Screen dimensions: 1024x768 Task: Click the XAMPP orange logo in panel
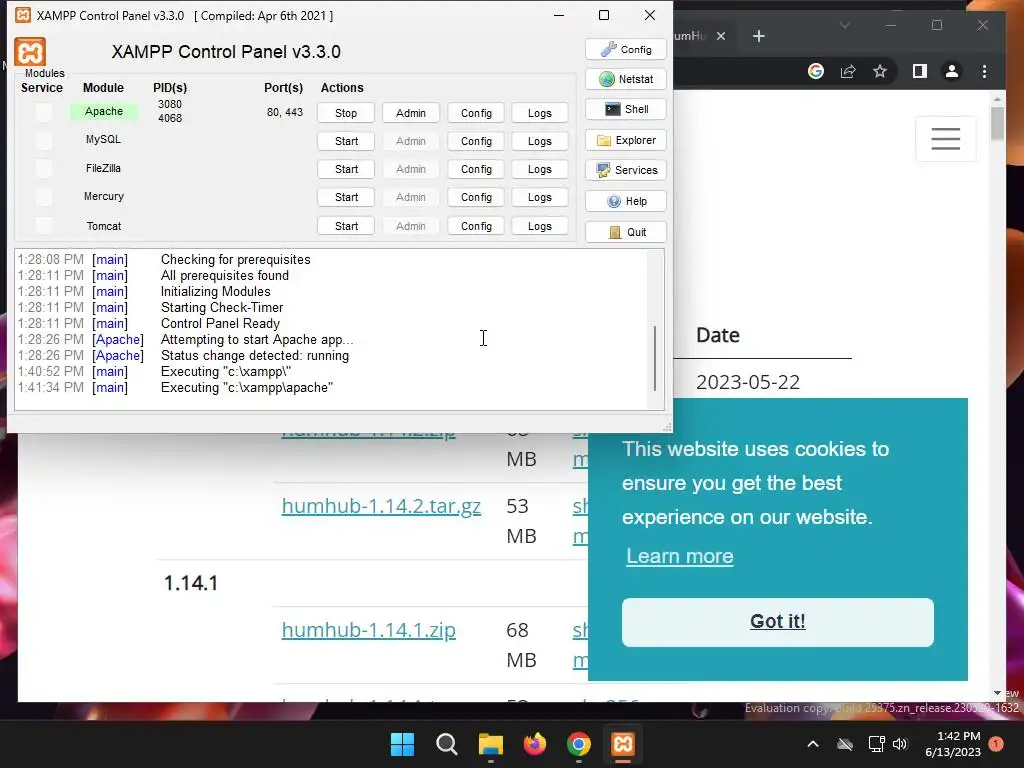pos(30,52)
